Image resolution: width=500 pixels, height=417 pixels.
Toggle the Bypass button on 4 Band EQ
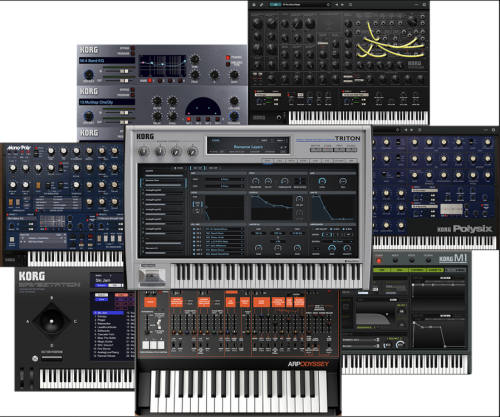133,49
